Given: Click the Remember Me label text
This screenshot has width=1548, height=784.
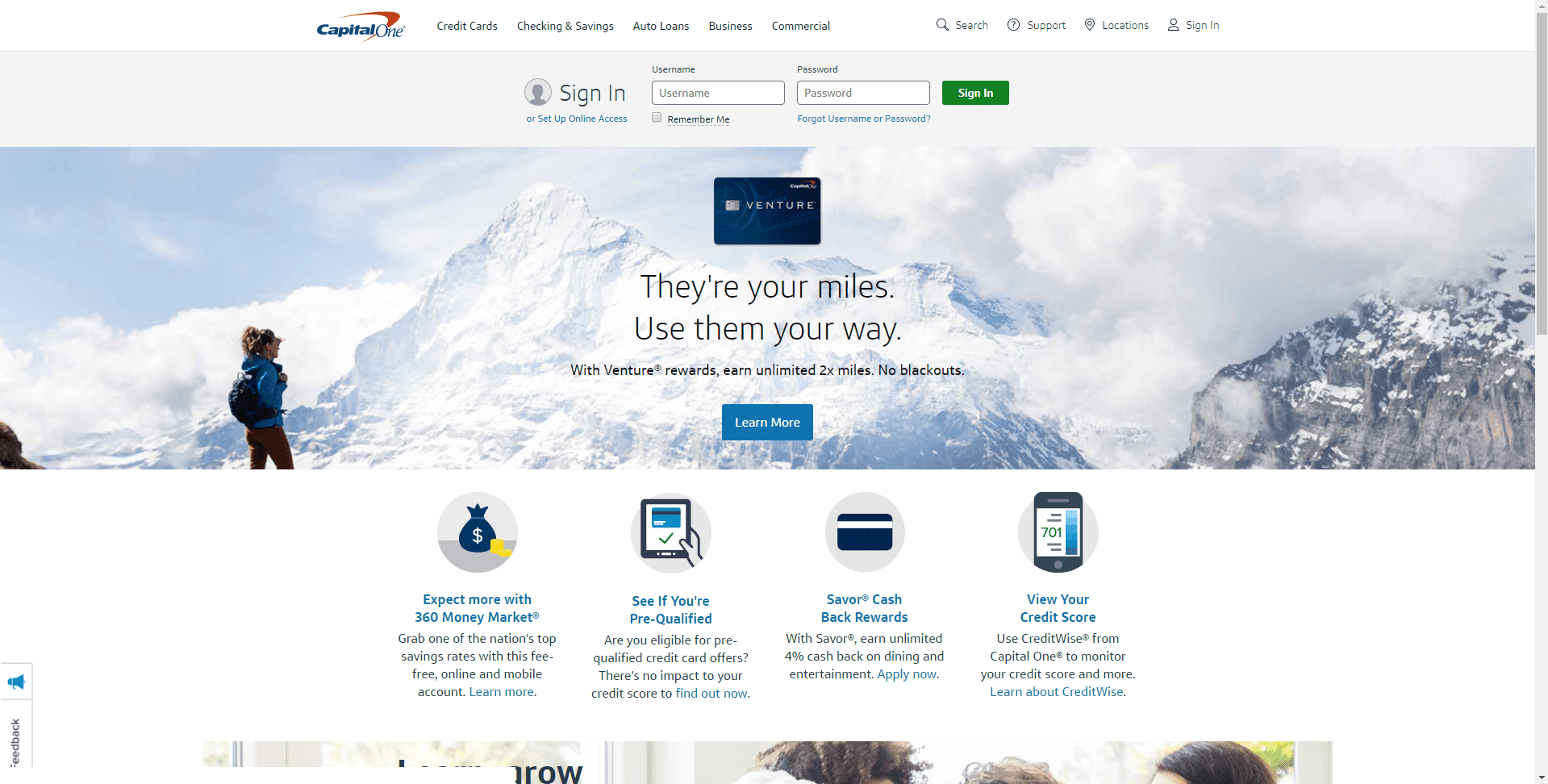Looking at the screenshot, I should coord(699,119).
